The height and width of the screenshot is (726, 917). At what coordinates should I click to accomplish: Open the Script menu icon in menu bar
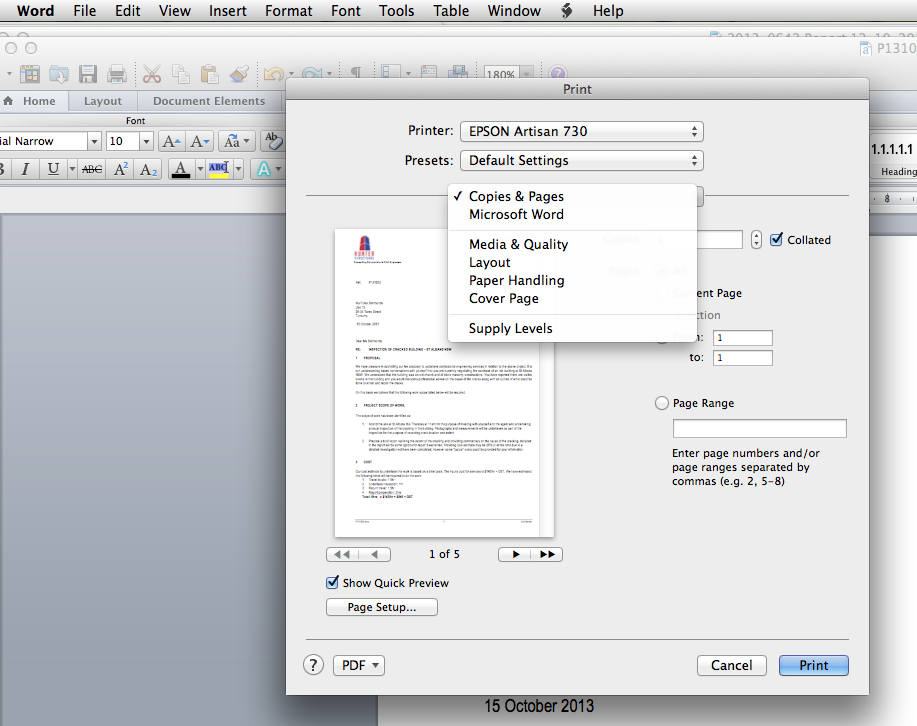pos(567,11)
